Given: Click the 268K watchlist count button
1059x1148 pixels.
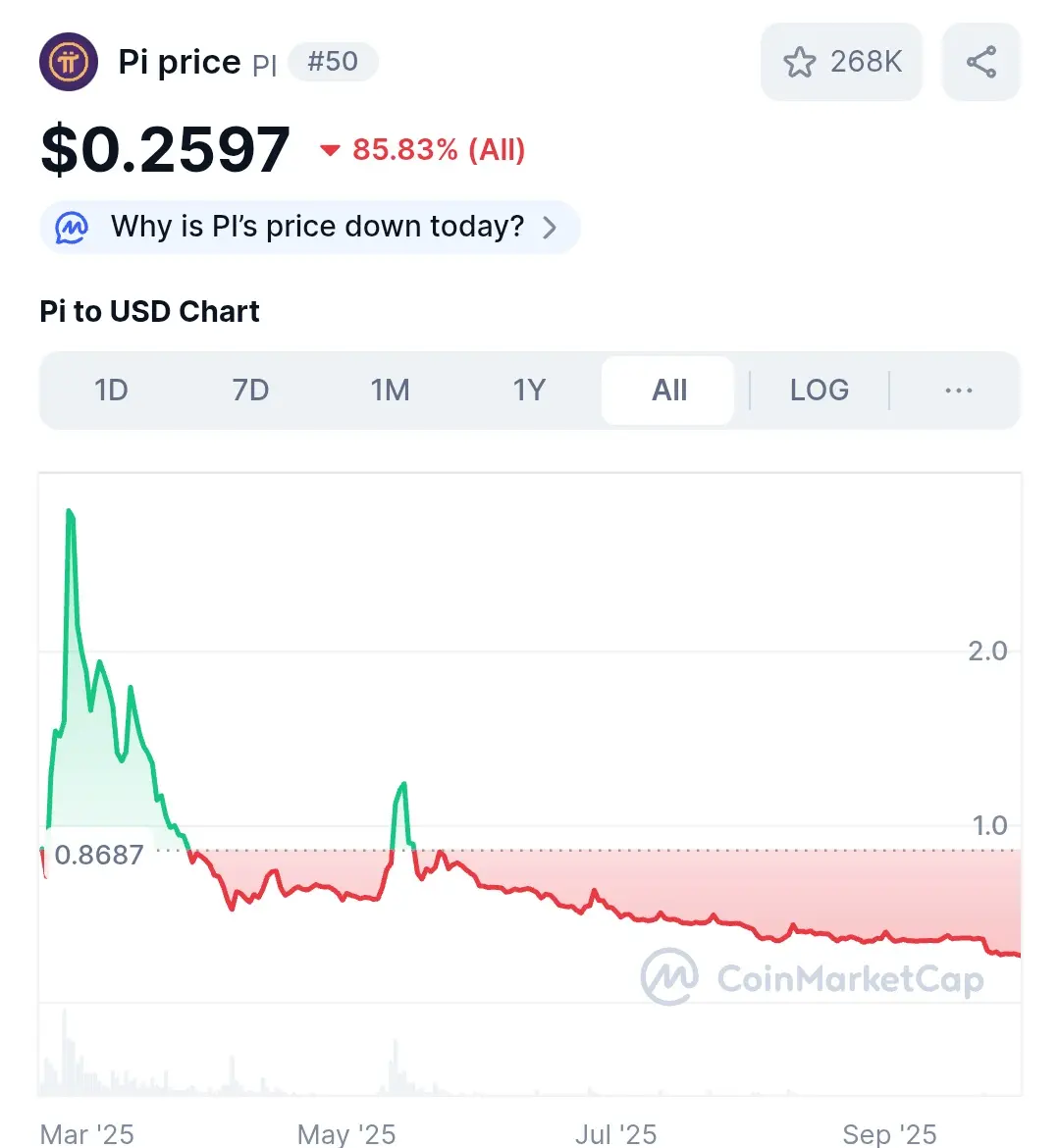Looking at the screenshot, I should click(841, 62).
